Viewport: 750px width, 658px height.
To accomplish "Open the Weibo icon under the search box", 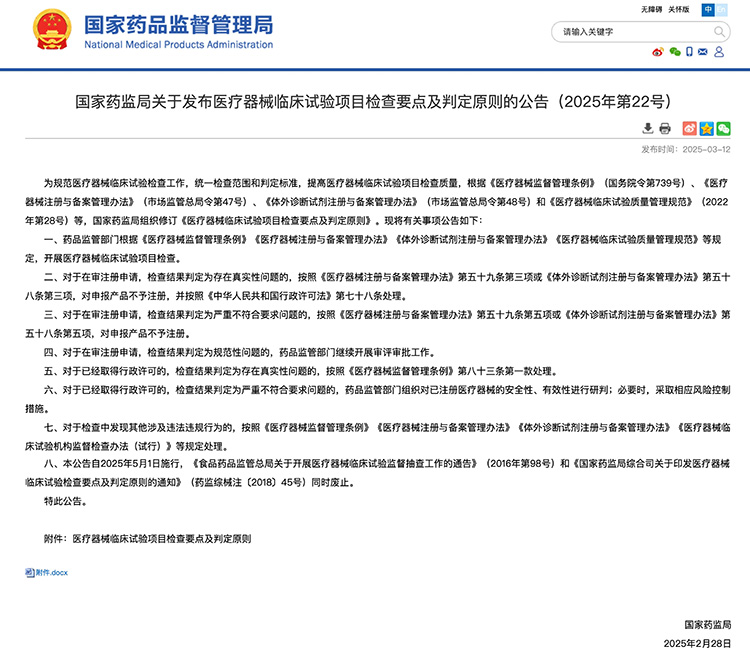I will coord(658,52).
